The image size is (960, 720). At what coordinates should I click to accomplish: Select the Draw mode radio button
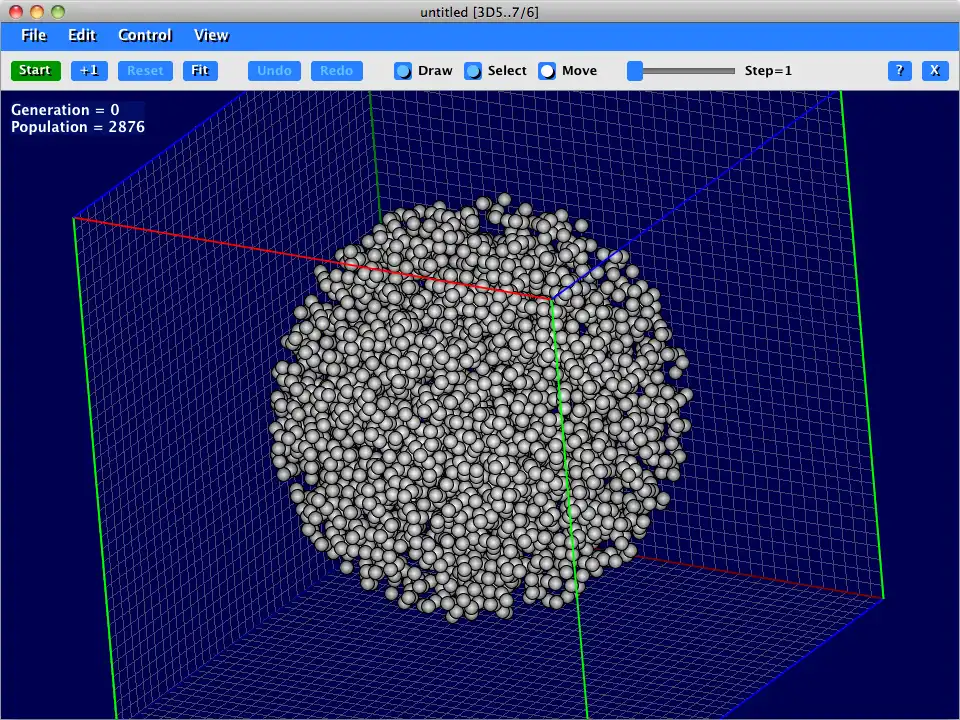click(x=403, y=71)
